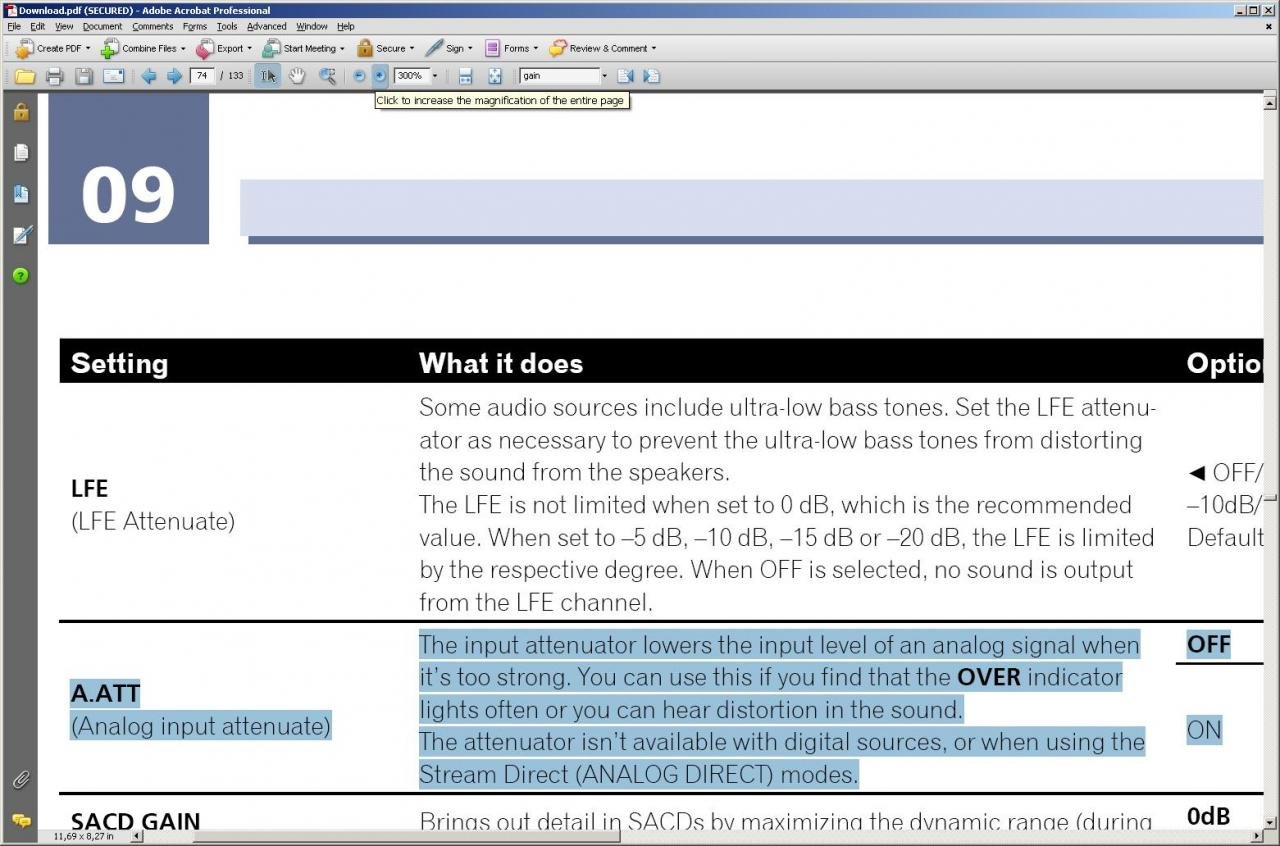Click the Print icon in toolbar

pyautogui.click(x=55, y=76)
